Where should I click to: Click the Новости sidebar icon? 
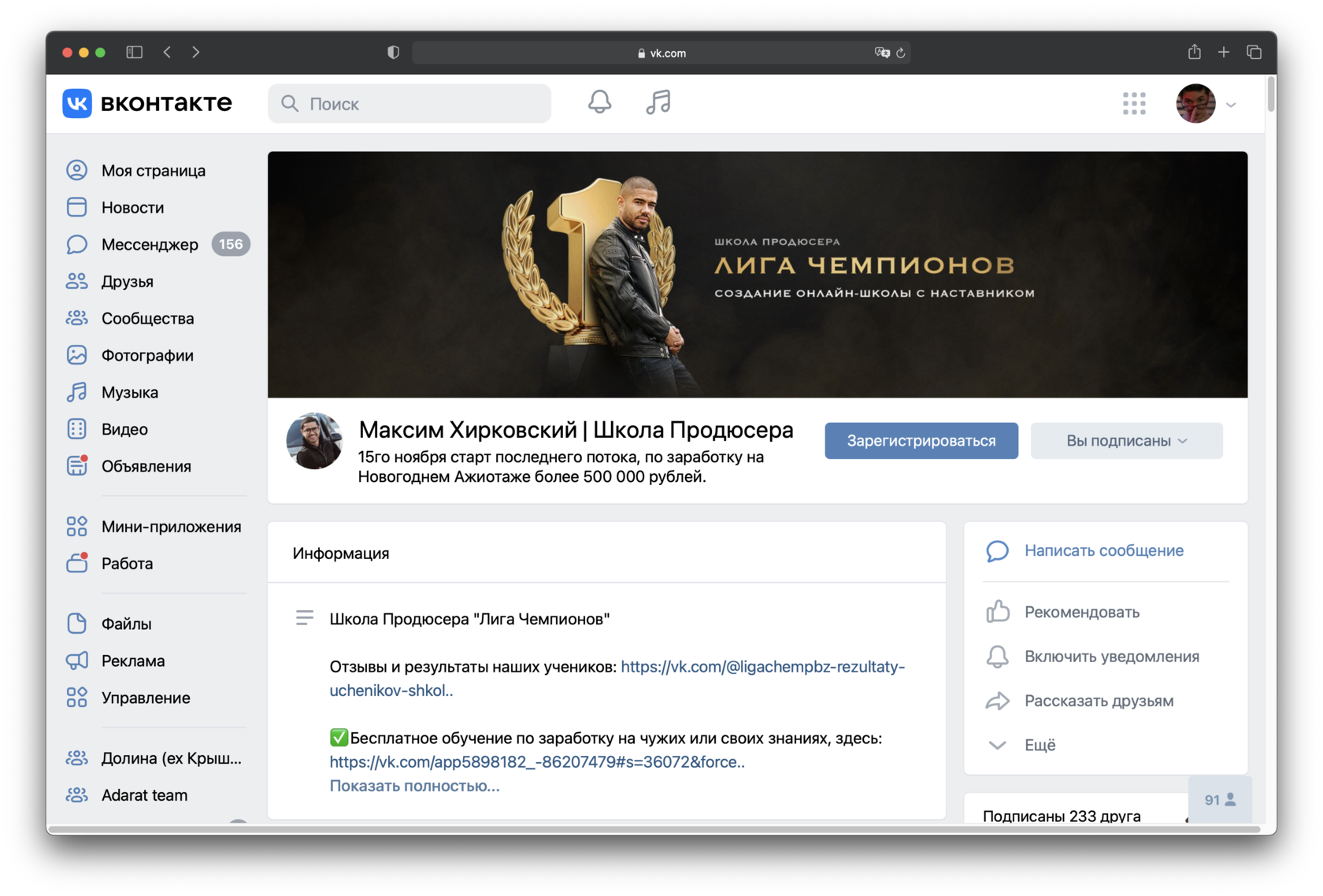coord(76,207)
